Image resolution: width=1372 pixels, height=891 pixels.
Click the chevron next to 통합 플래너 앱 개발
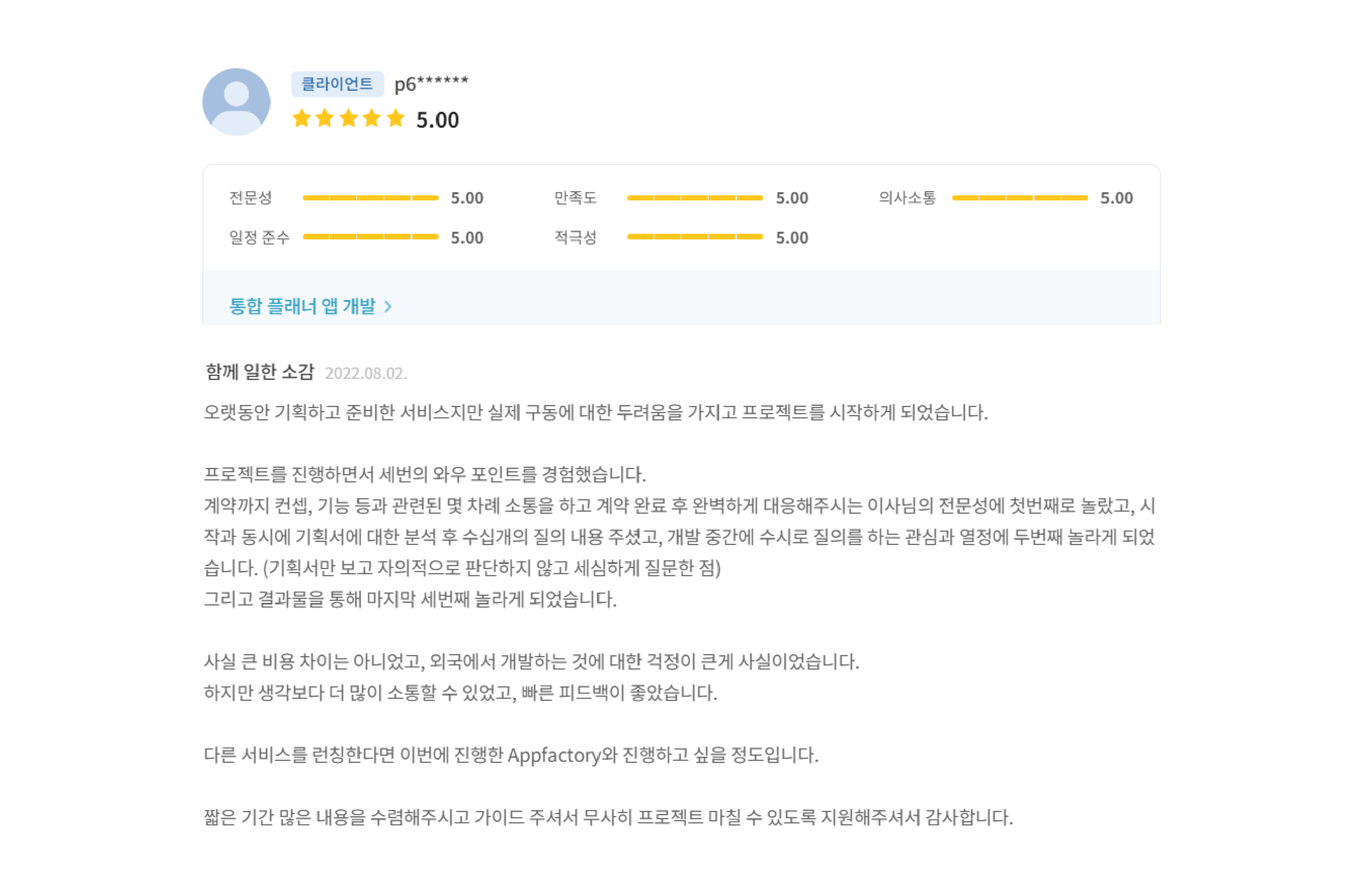(388, 306)
